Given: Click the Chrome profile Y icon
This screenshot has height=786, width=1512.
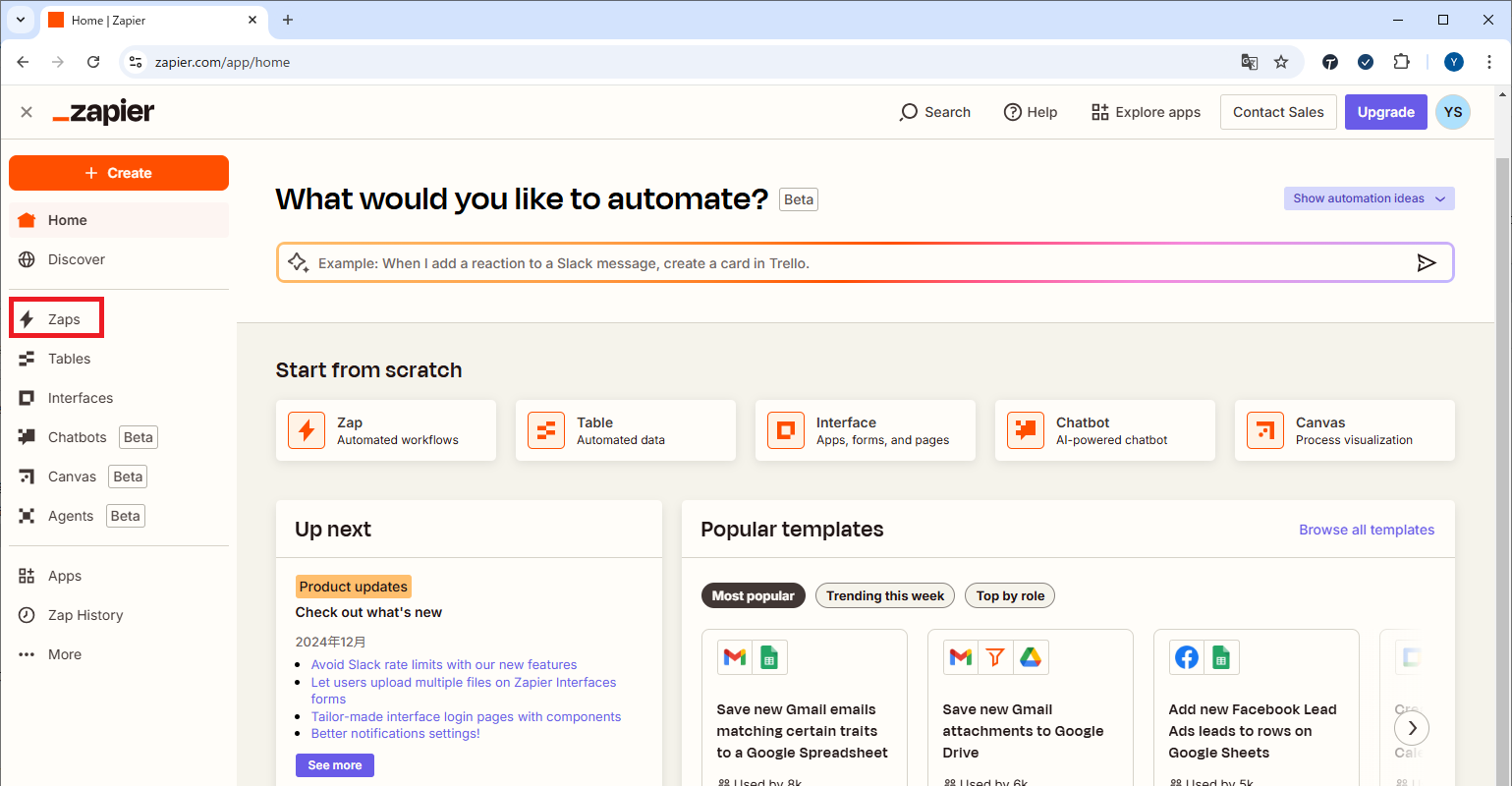Looking at the screenshot, I should (x=1454, y=62).
